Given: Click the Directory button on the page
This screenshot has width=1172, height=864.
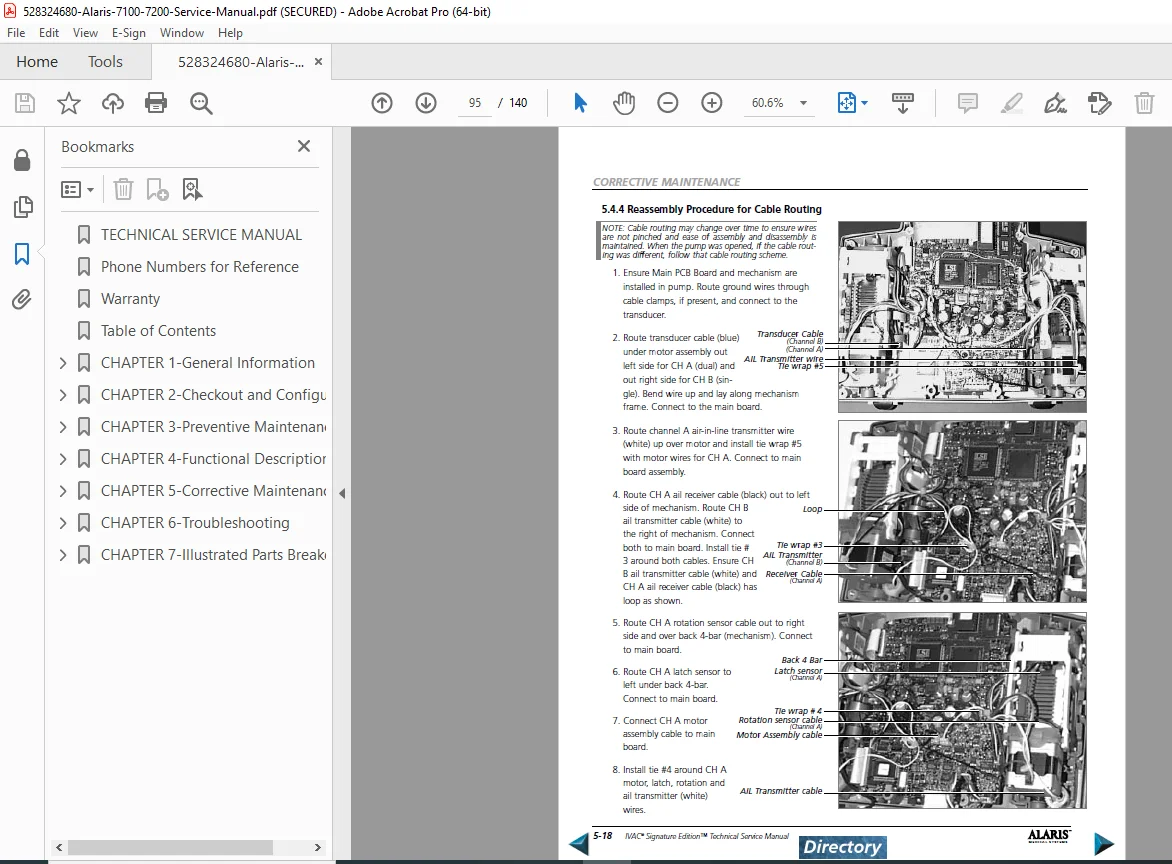Looking at the screenshot, I should [842, 847].
